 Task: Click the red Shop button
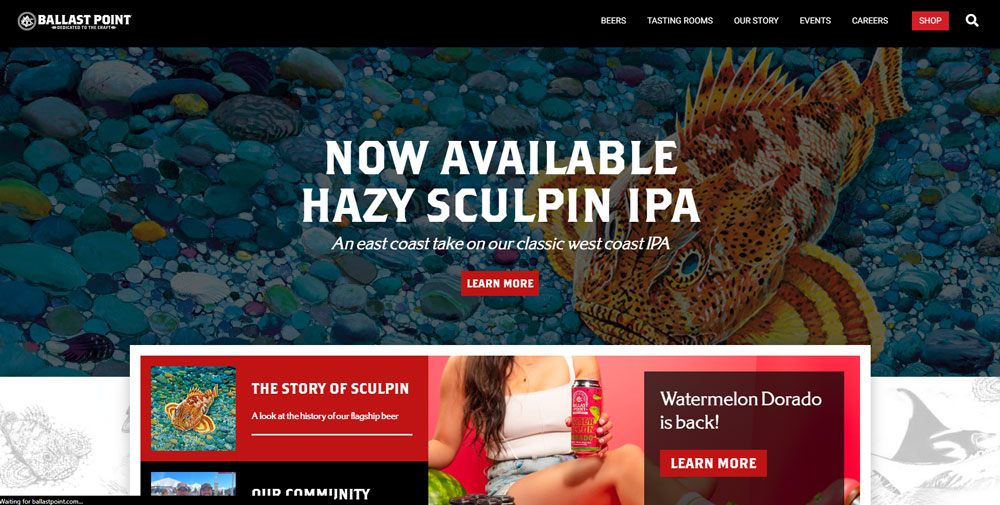(930, 20)
